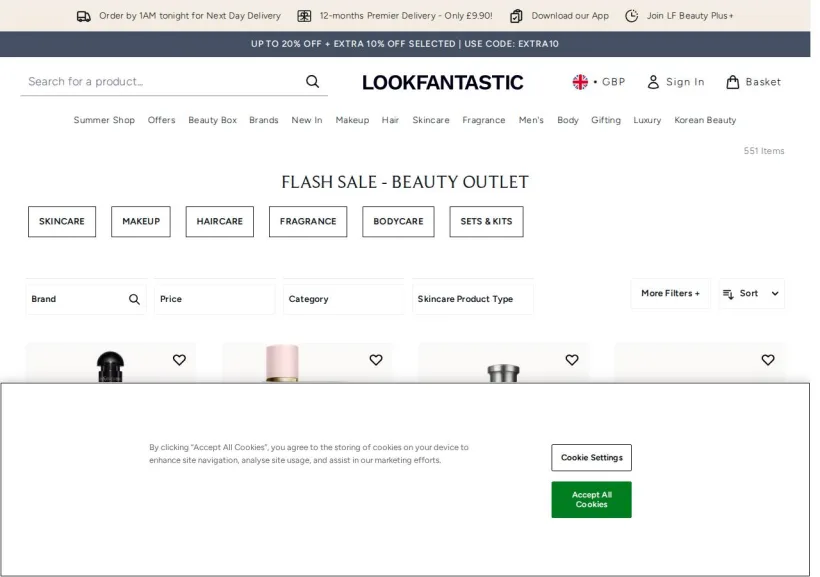Open the Korean Beauty menu item

pyautogui.click(x=705, y=120)
